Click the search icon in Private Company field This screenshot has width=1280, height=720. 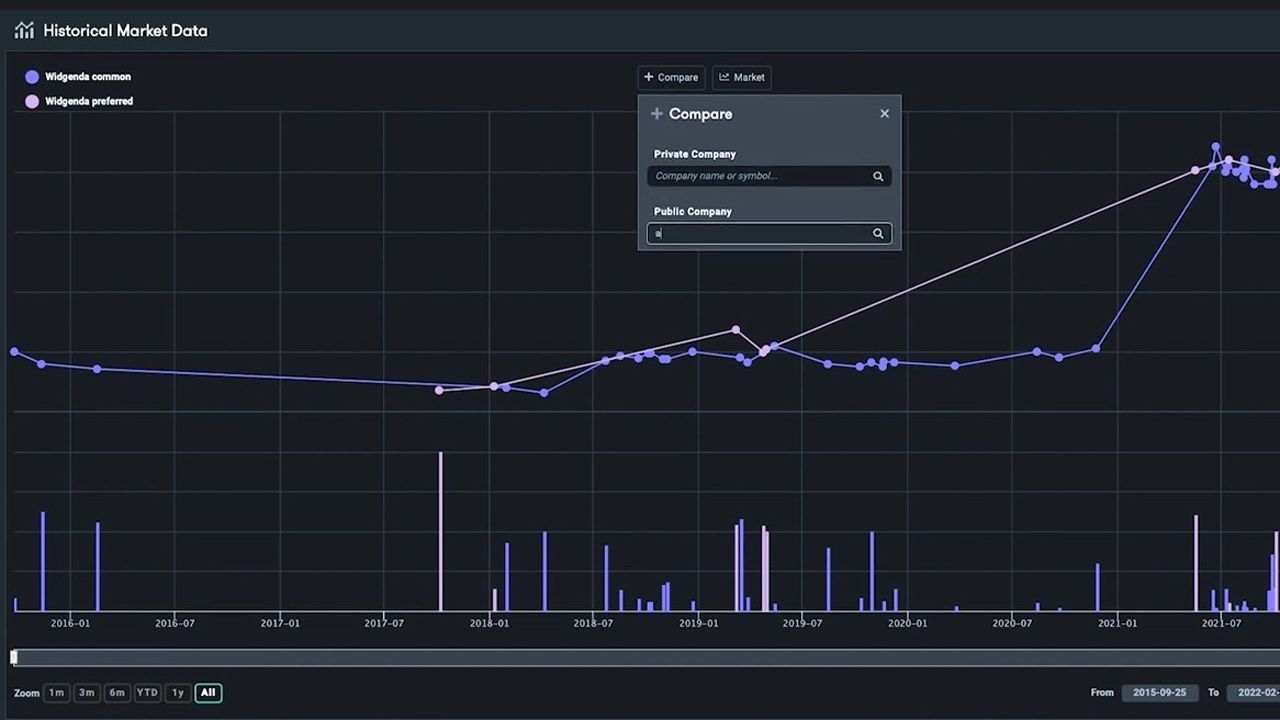(878, 176)
